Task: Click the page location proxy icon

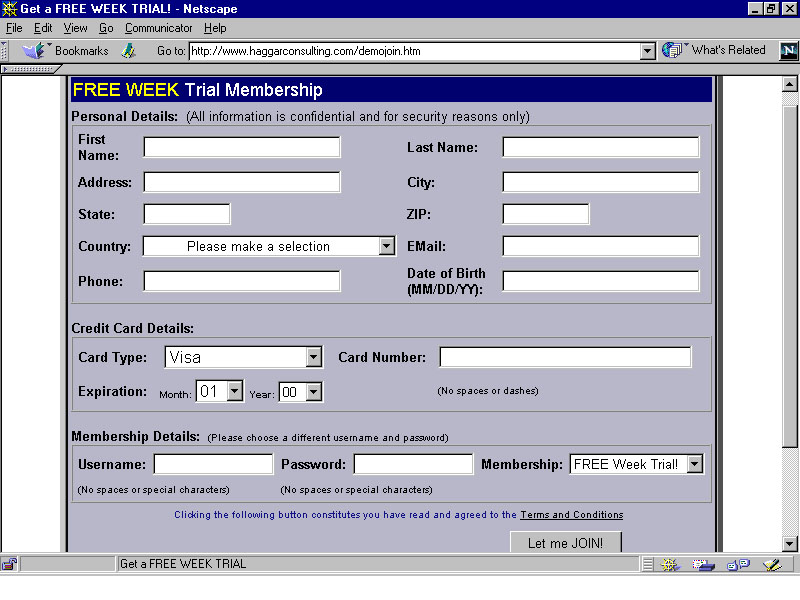Action: coord(129,50)
